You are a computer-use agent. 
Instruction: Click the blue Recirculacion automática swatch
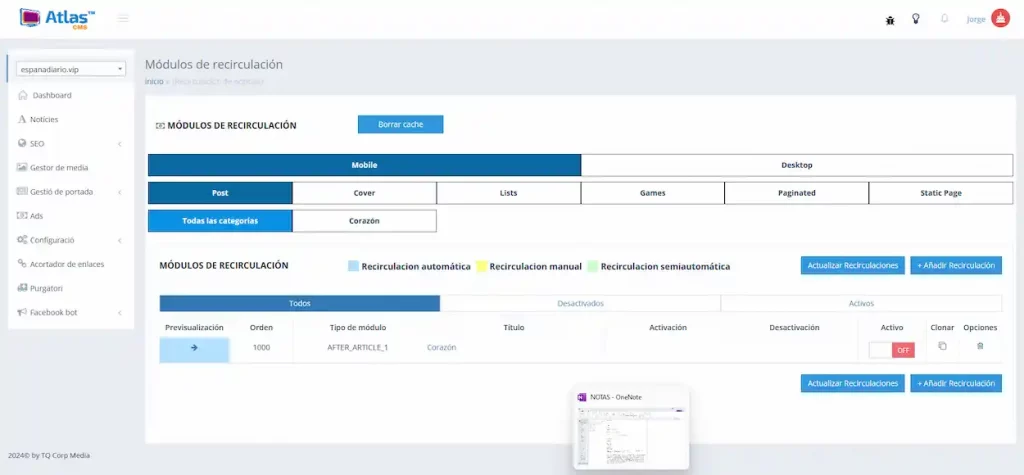(x=353, y=267)
